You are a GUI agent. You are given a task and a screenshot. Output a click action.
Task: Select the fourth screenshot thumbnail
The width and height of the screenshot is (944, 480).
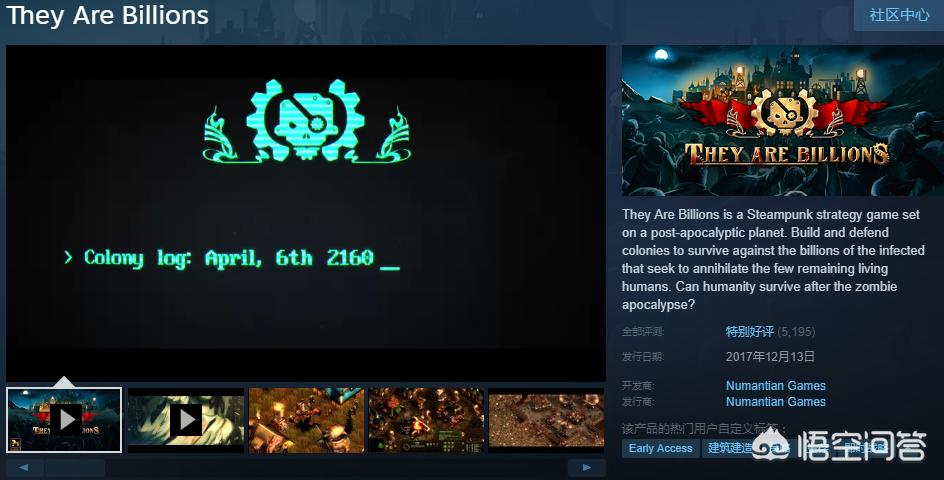[x=426, y=420]
